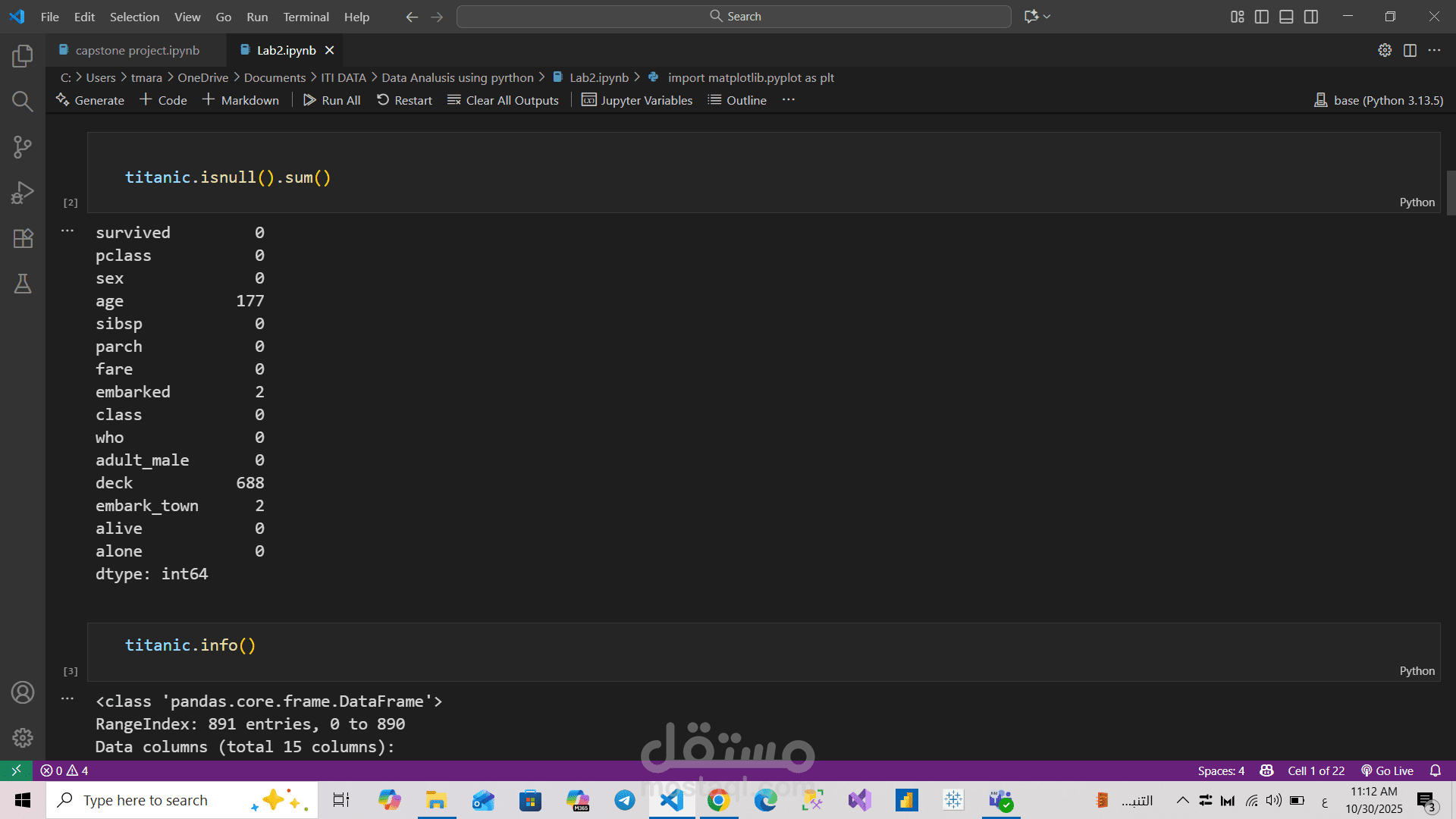The width and height of the screenshot is (1456, 819).
Task: Click Go Live in status bar
Action: pyautogui.click(x=1387, y=770)
